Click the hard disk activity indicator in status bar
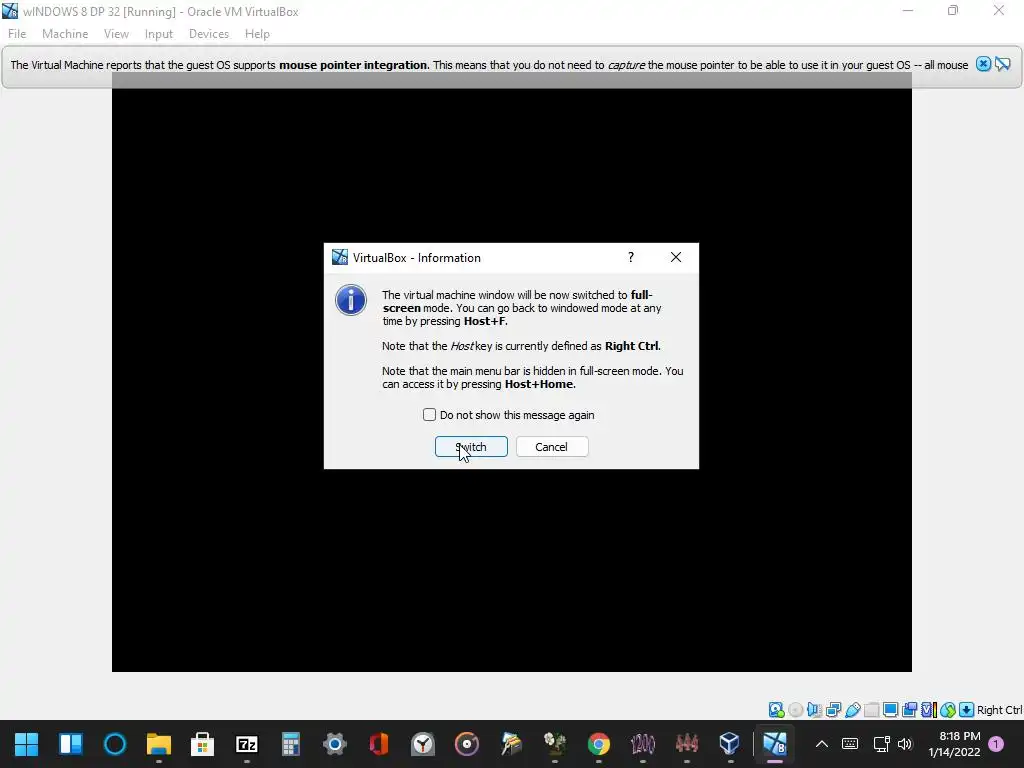The width and height of the screenshot is (1024, 768). [776, 710]
